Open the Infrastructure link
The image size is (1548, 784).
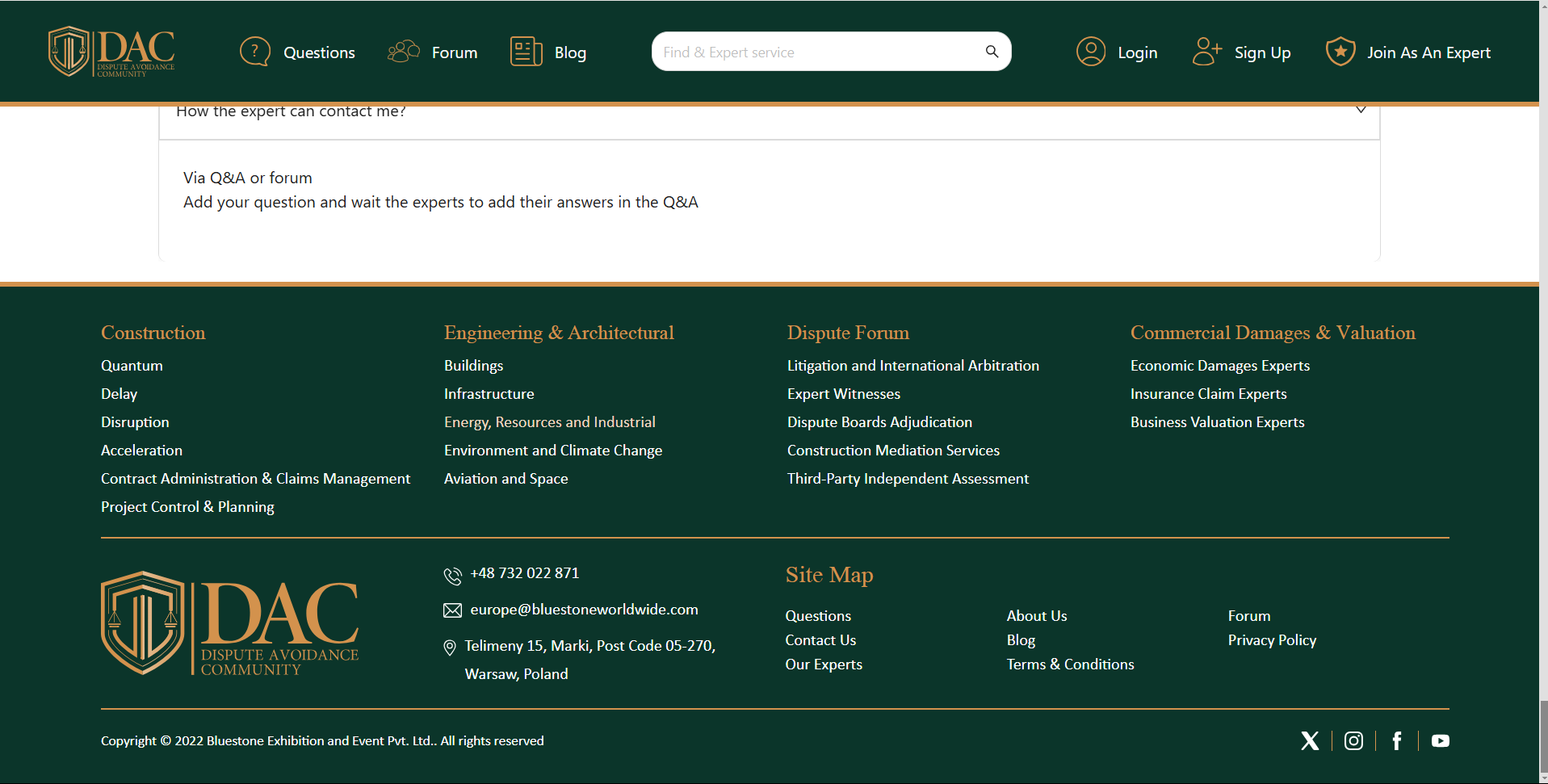(489, 394)
